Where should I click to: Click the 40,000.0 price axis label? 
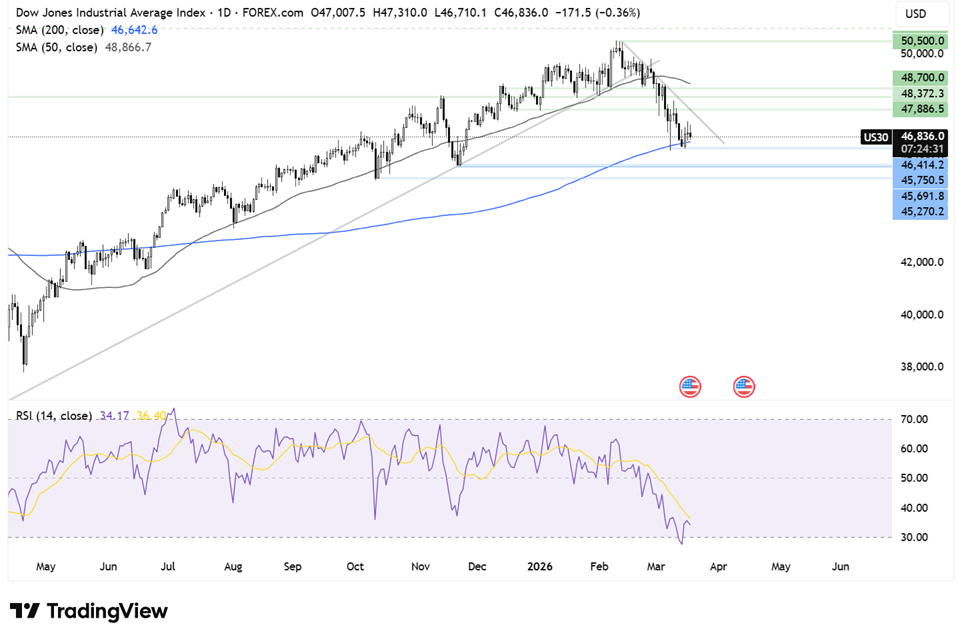click(x=922, y=315)
